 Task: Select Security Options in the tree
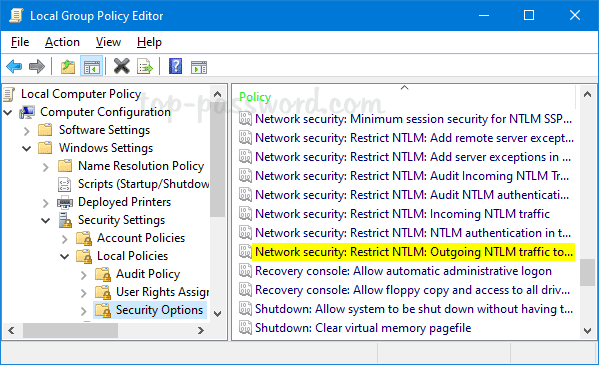point(159,310)
